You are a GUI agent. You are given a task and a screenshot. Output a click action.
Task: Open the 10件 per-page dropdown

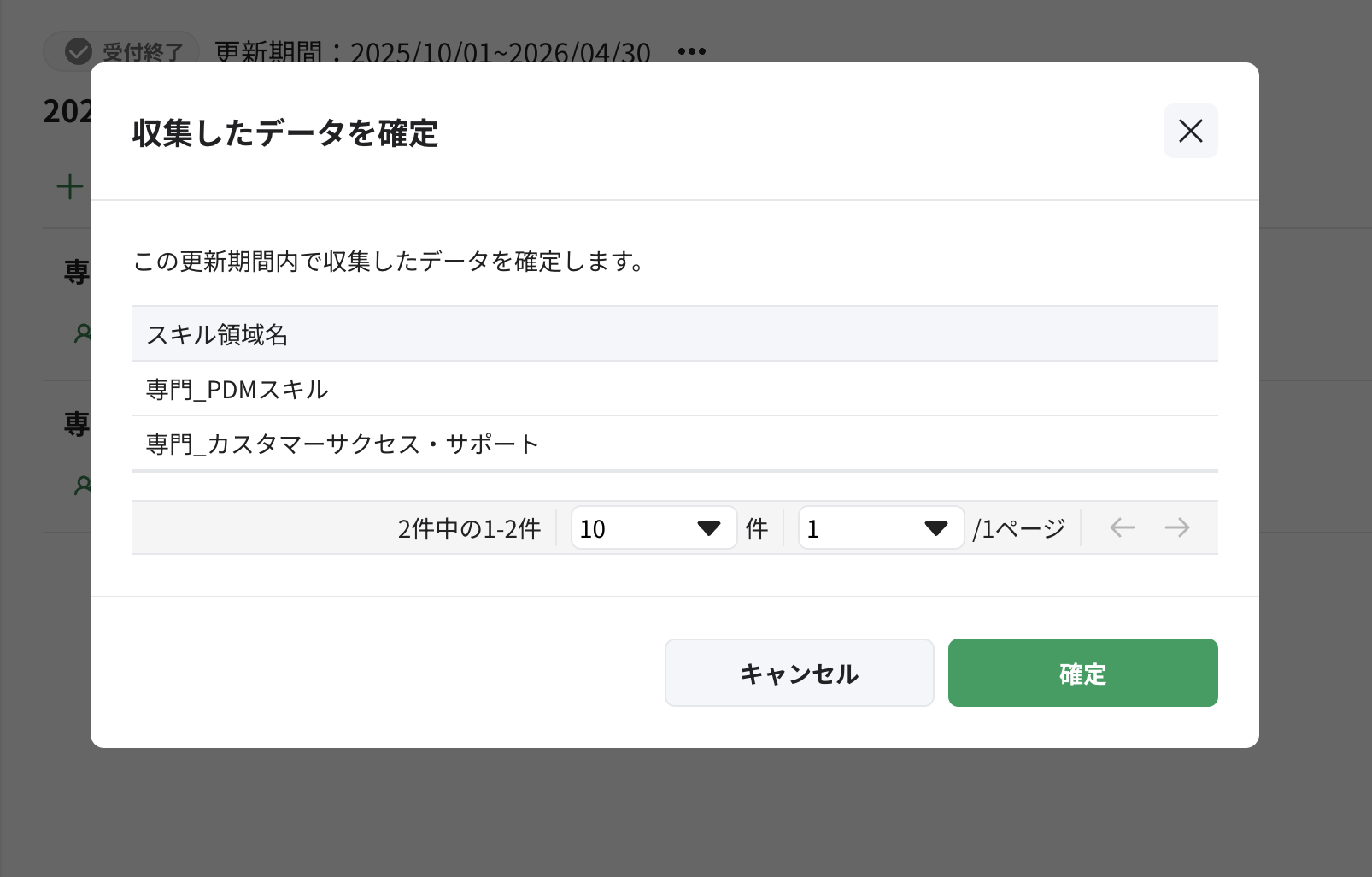(654, 528)
